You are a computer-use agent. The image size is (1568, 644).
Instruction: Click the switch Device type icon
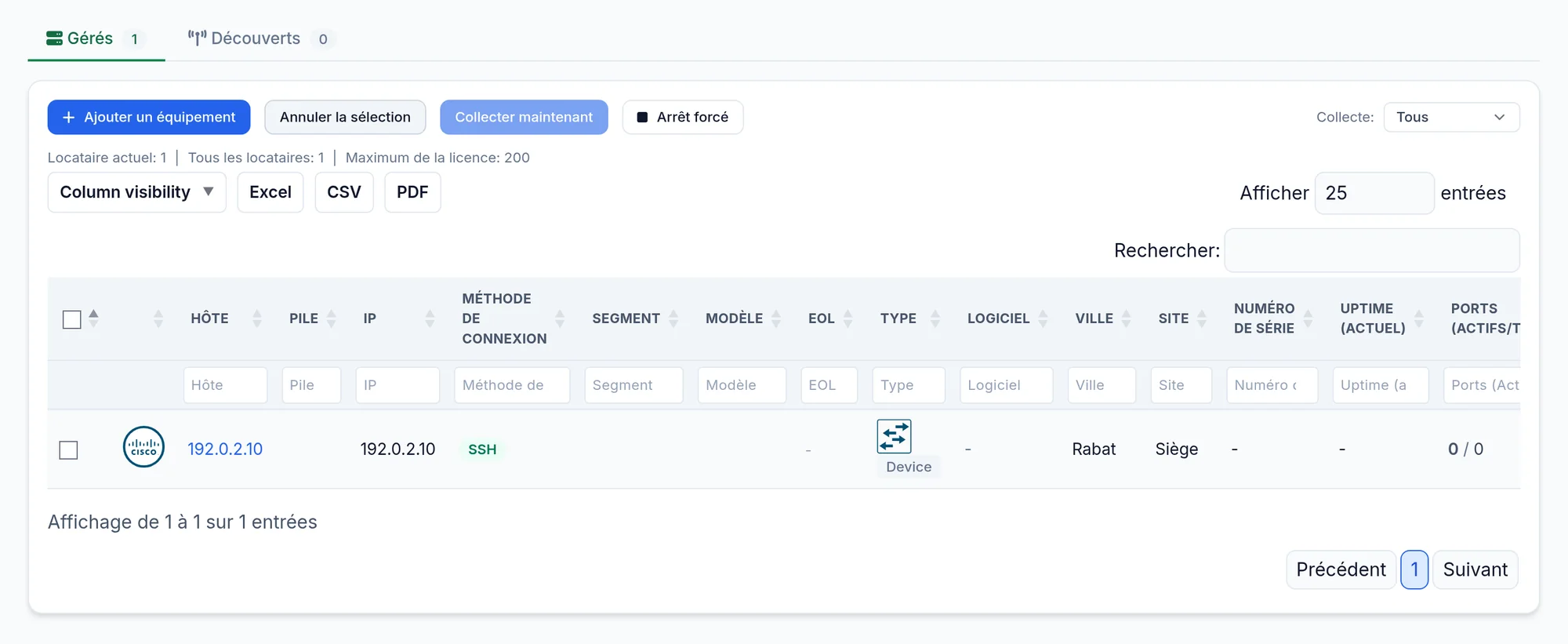click(x=894, y=437)
